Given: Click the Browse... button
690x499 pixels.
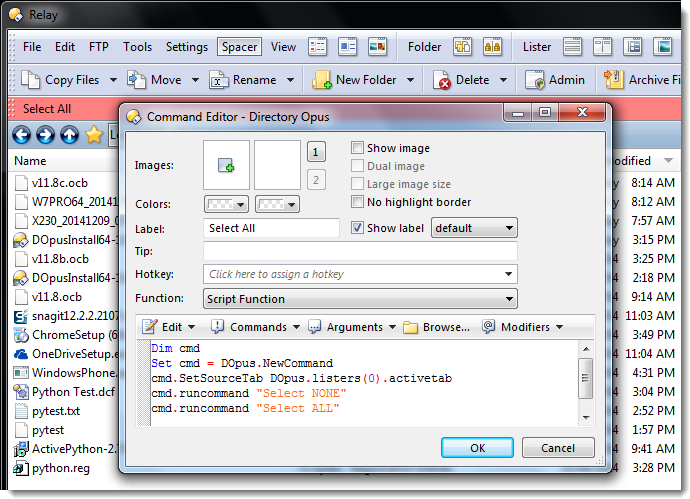Looking at the screenshot, I should [437, 327].
